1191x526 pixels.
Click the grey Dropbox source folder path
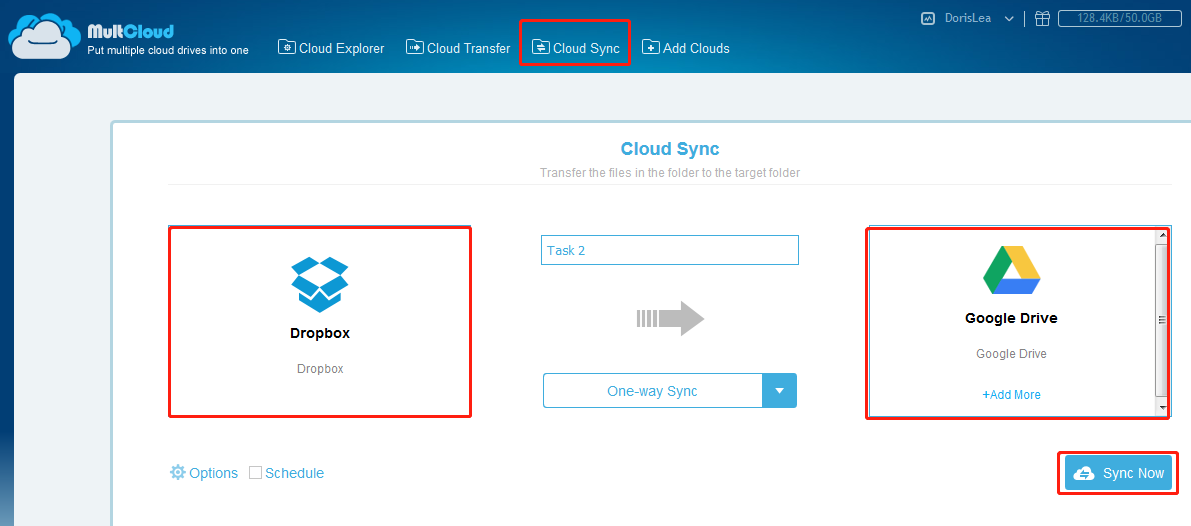point(320,369)
